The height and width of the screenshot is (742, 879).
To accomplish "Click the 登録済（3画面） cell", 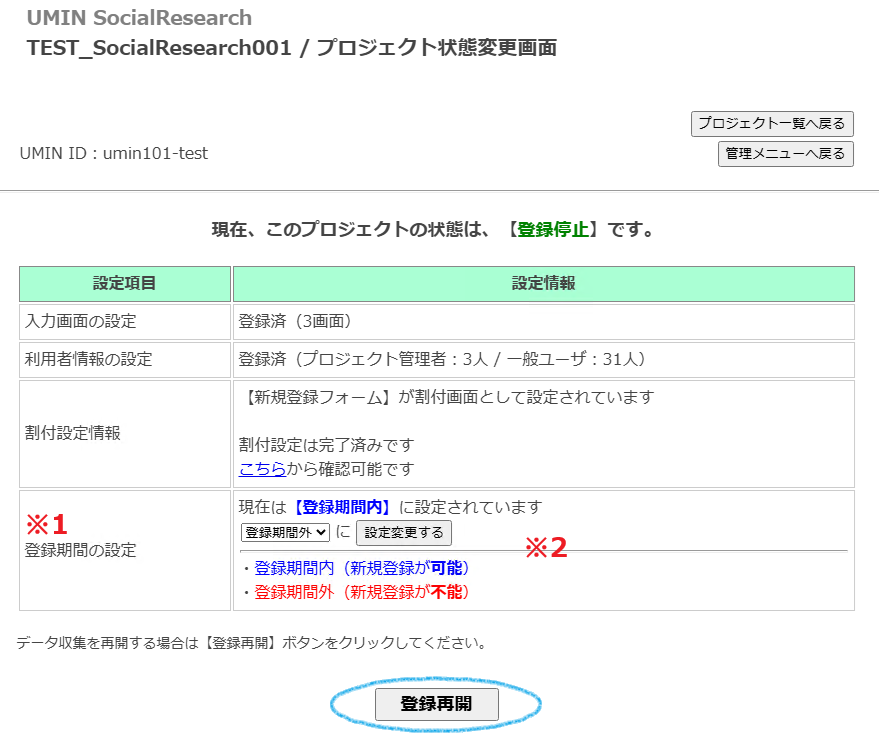I will click(295, 322).
